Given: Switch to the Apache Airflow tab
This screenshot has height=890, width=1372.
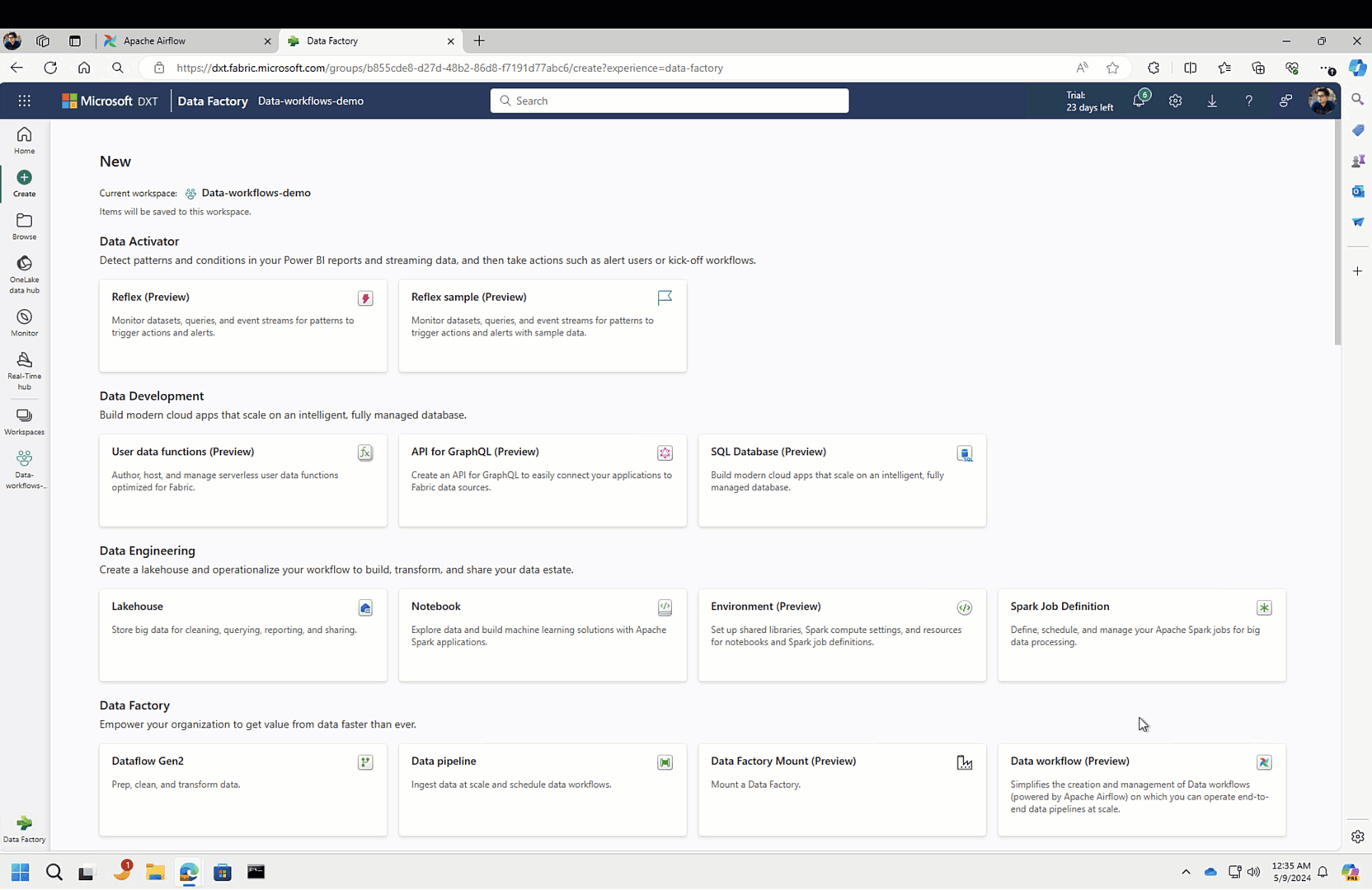Looking at the screenshot, I should [186, 40].
